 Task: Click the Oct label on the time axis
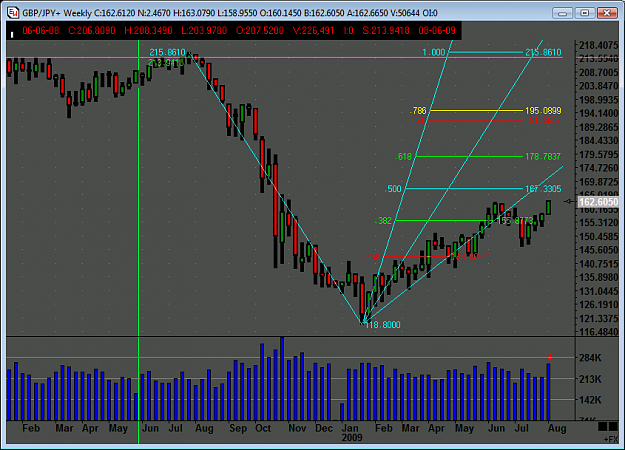point(263,428)
